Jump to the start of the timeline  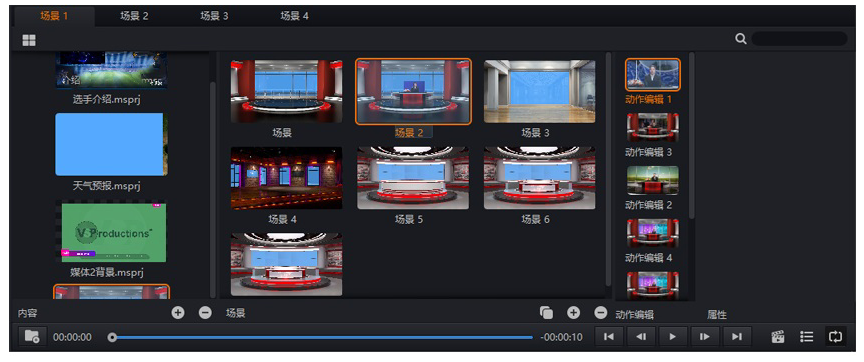pyautogui.click(x=609, y=336)
